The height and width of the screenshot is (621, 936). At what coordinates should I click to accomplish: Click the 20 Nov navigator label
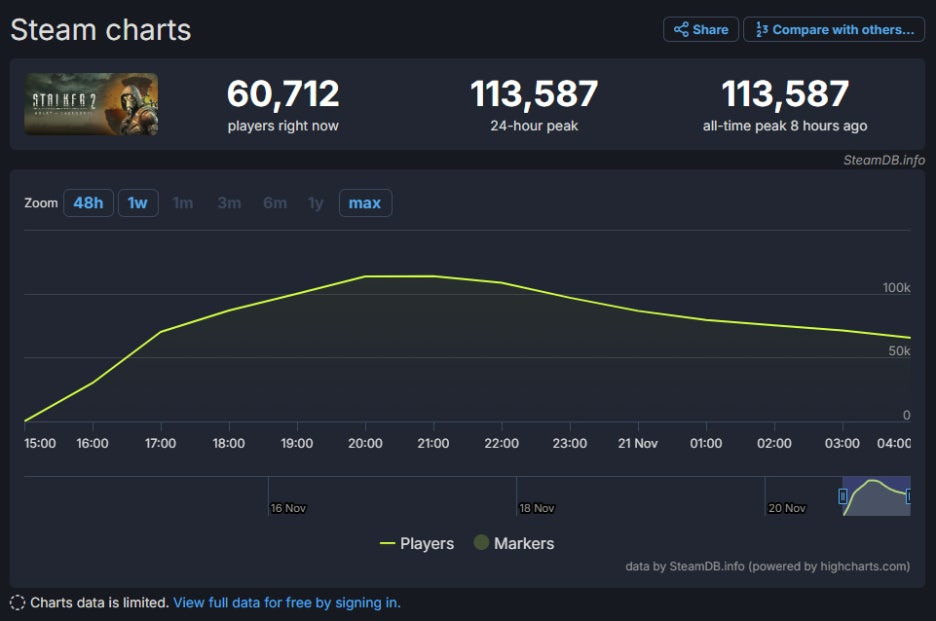(x=787, y=508)
